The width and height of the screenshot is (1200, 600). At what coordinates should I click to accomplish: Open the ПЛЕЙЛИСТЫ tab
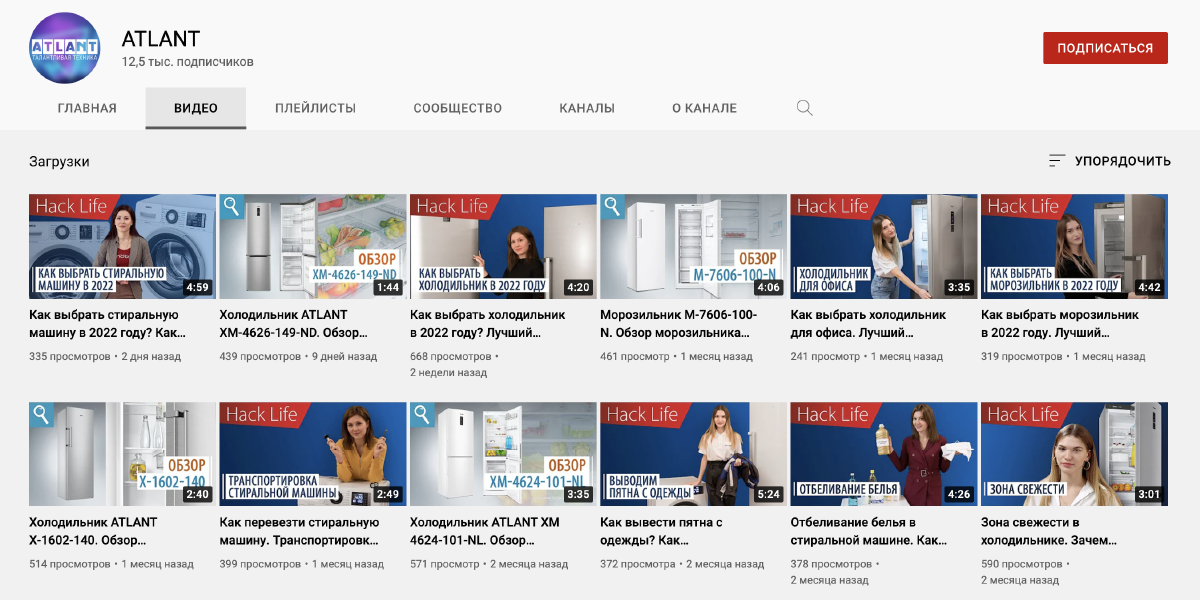click(x=316, y=108)
